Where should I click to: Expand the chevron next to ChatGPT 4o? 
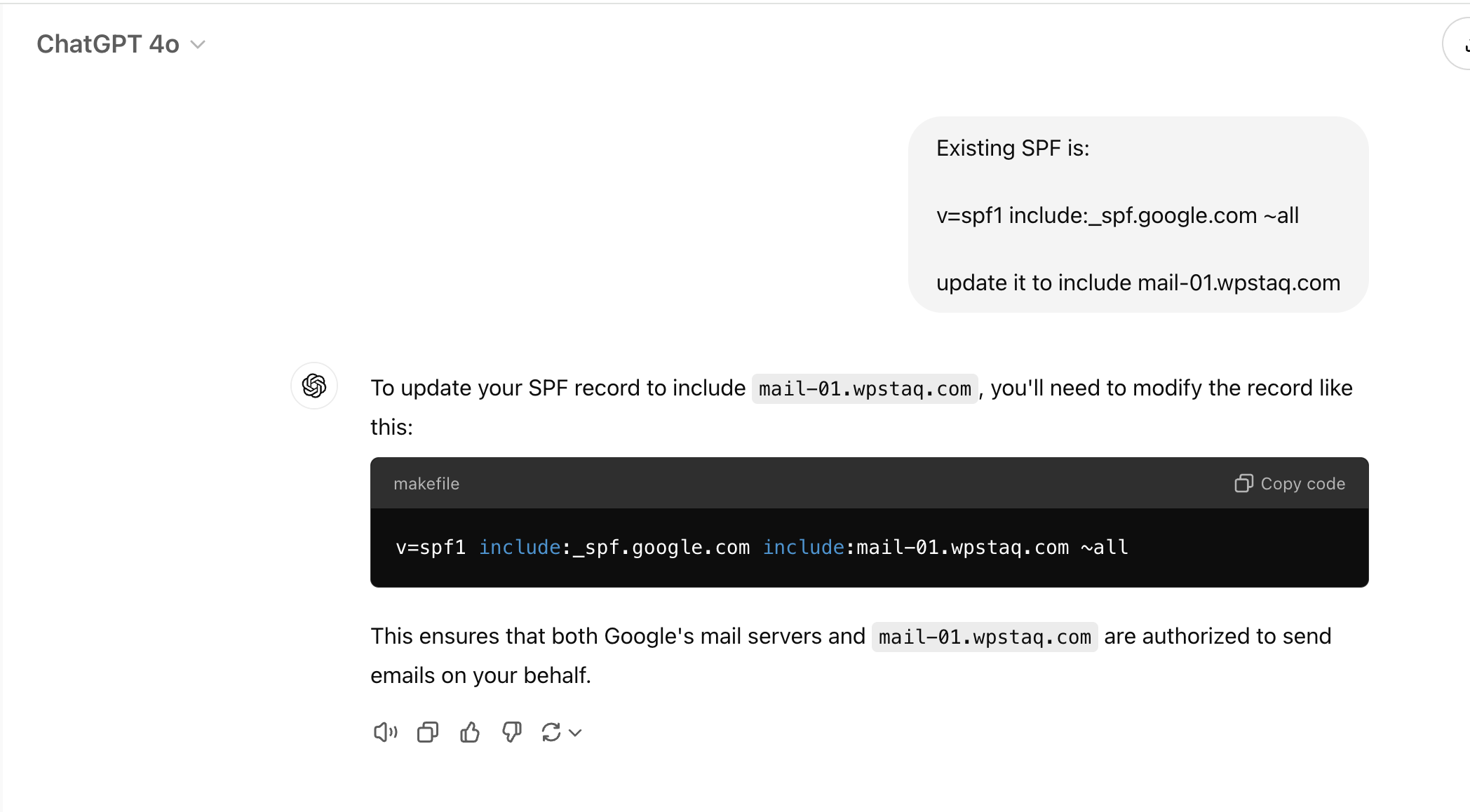[x=198, y=45]
